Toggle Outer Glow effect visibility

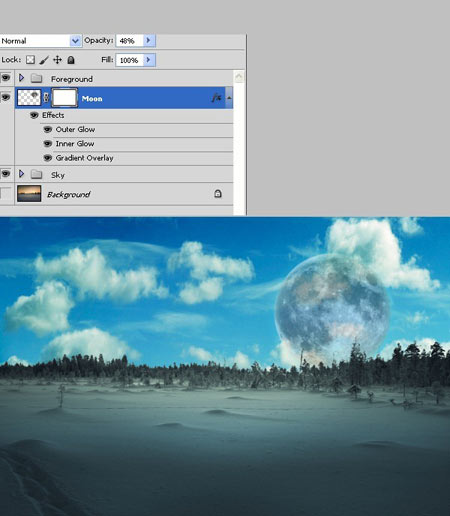coord(48,130)
